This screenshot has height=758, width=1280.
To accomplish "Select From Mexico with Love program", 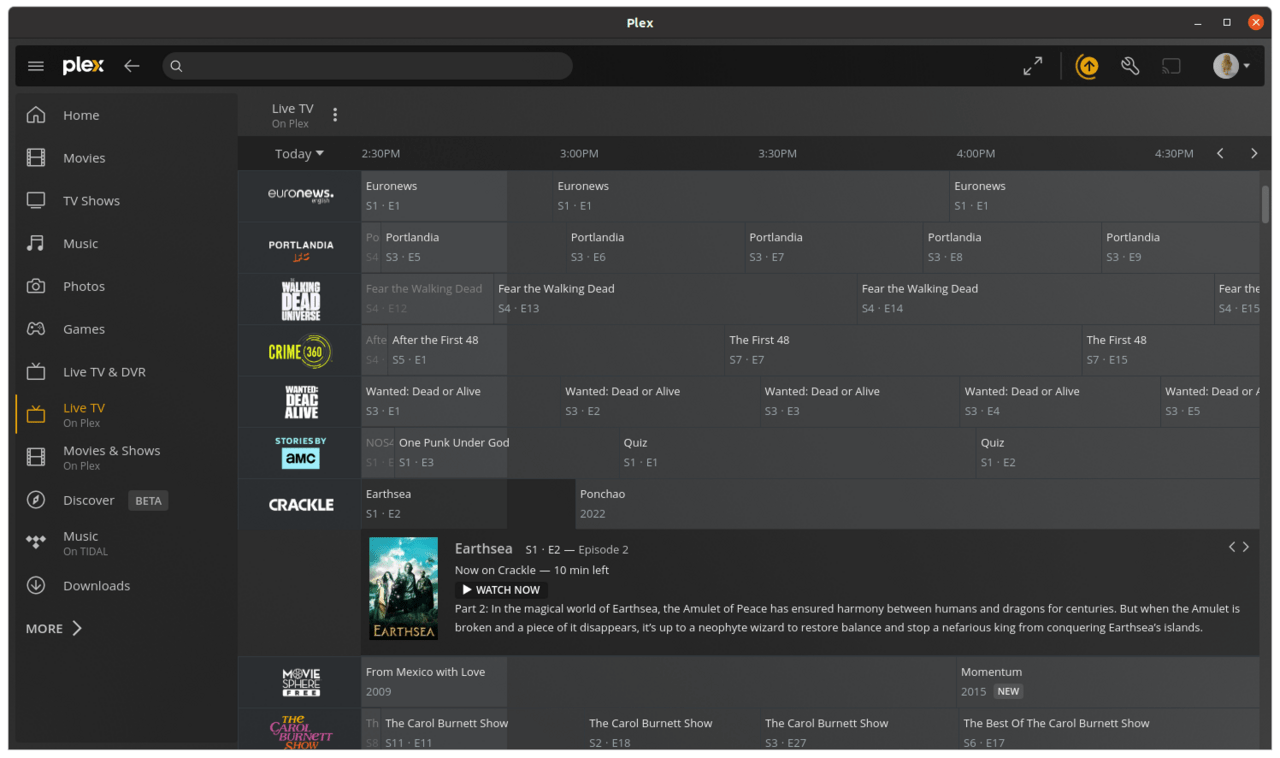I will [x=658, y=683].
